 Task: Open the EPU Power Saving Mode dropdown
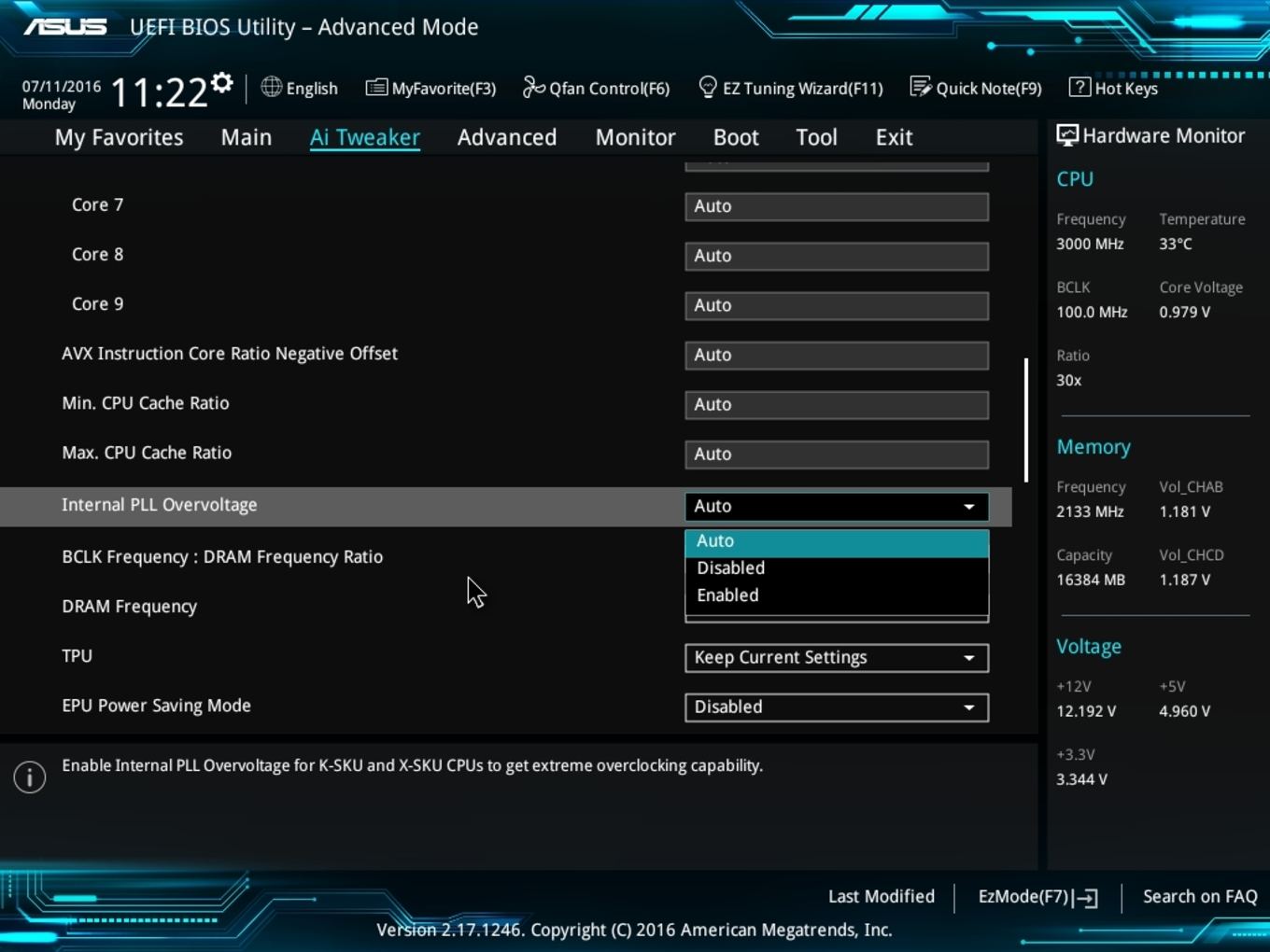tap(837, 707)
